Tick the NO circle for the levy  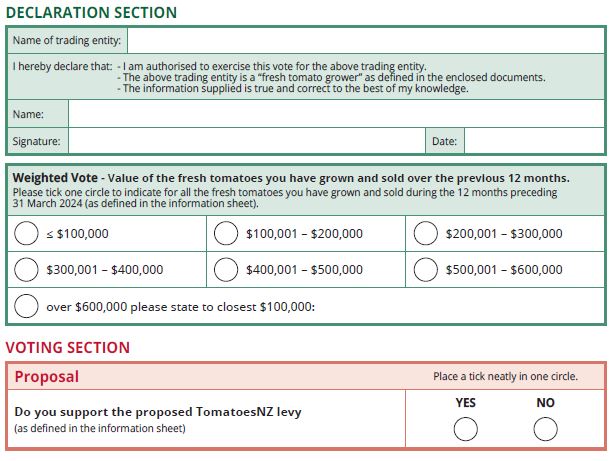[x=545, y=429]
